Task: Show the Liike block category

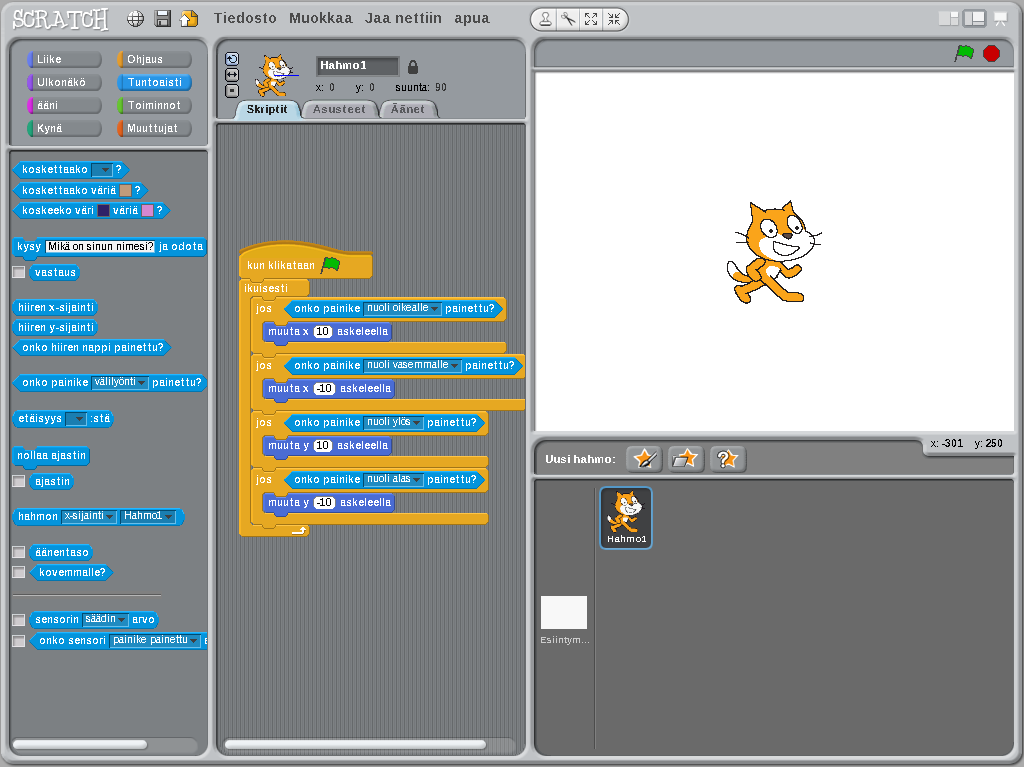Action: click(64, 59)
